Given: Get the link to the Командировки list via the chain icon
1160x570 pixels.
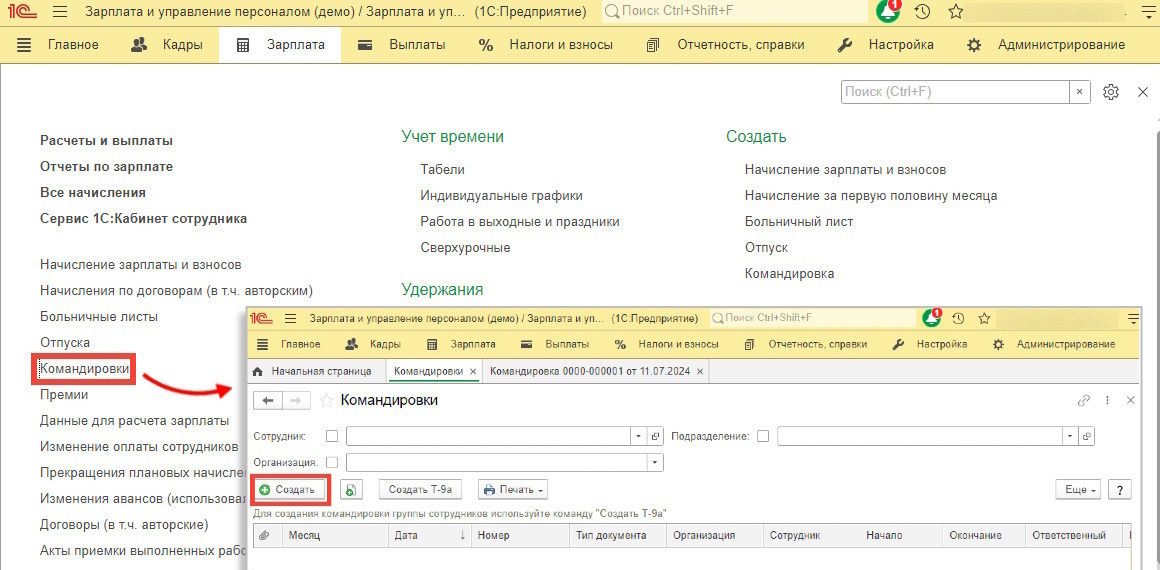Looking at the screenshot, I should (1084, 400).
